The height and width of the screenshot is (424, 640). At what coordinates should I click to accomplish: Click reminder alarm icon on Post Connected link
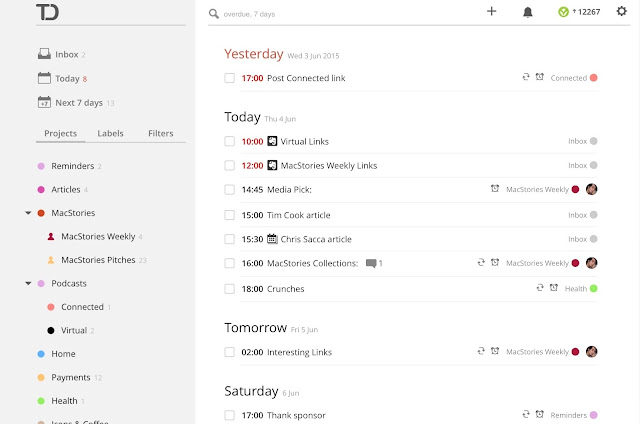coord(540,77)
